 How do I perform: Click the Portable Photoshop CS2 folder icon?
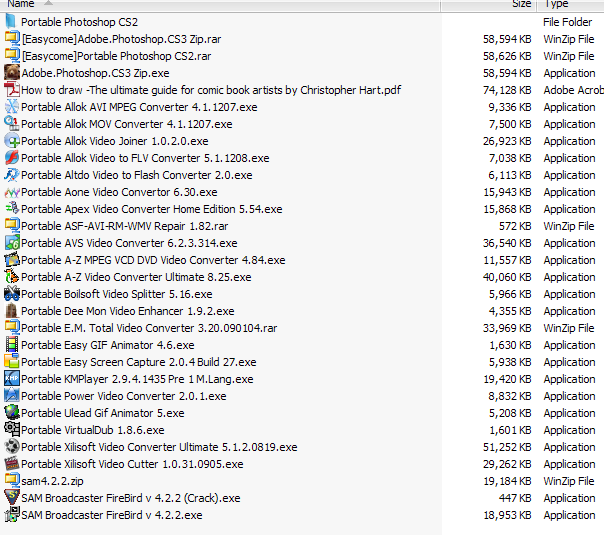click(12, 22)
